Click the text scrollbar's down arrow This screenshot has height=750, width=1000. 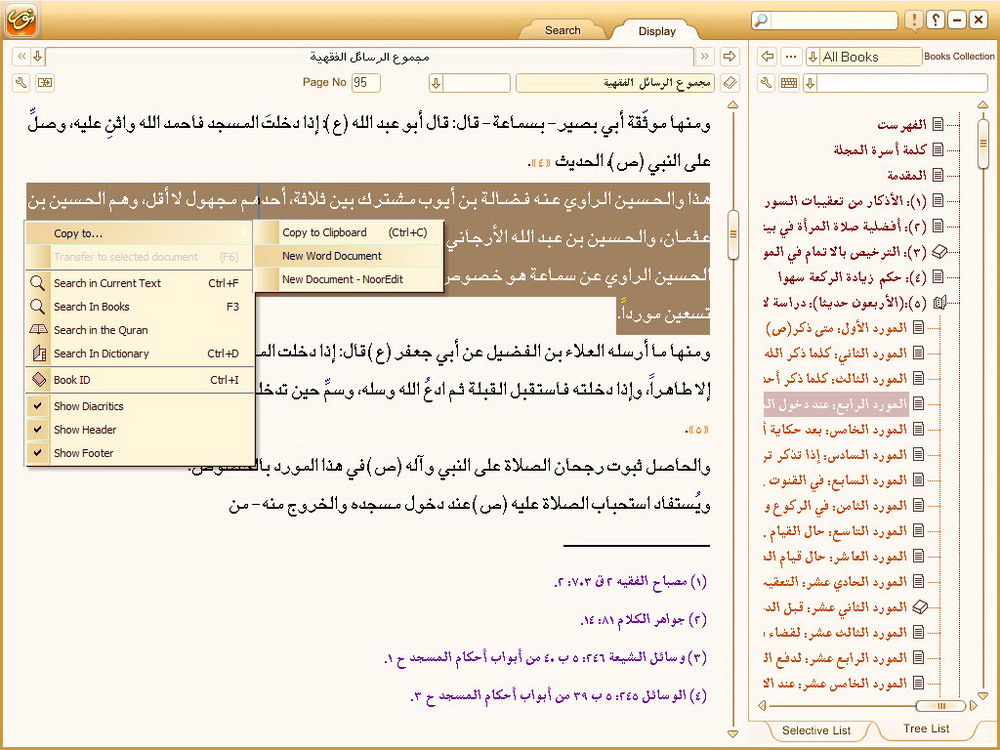coord(733,734)
